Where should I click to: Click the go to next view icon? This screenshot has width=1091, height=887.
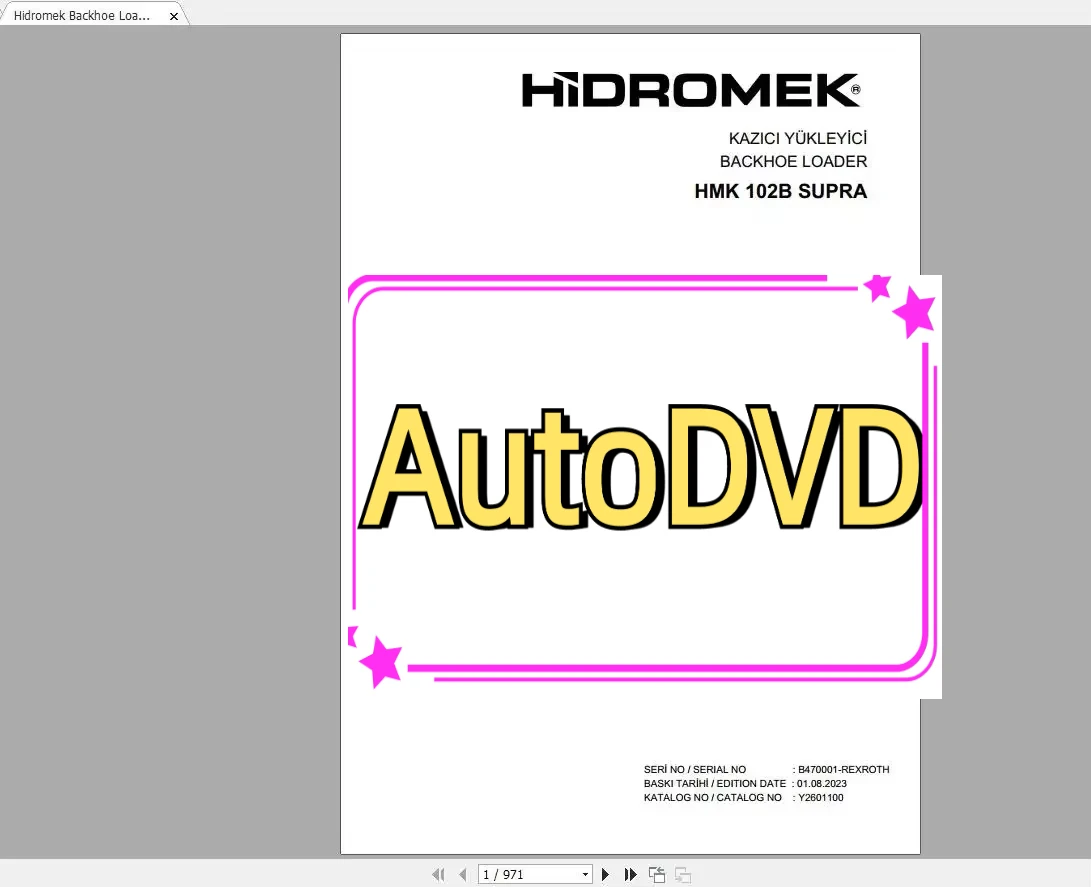coord(683,874)
